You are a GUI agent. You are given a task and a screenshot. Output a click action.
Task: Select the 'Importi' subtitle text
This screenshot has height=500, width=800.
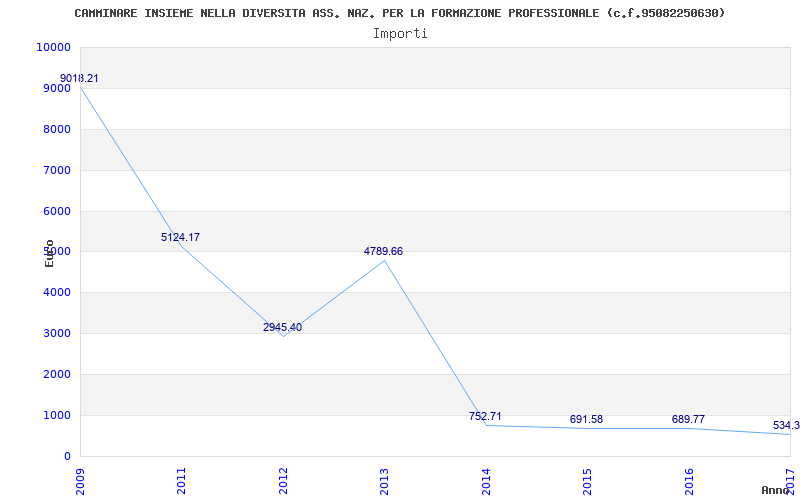pyautogui.click(x=400, y=34)
